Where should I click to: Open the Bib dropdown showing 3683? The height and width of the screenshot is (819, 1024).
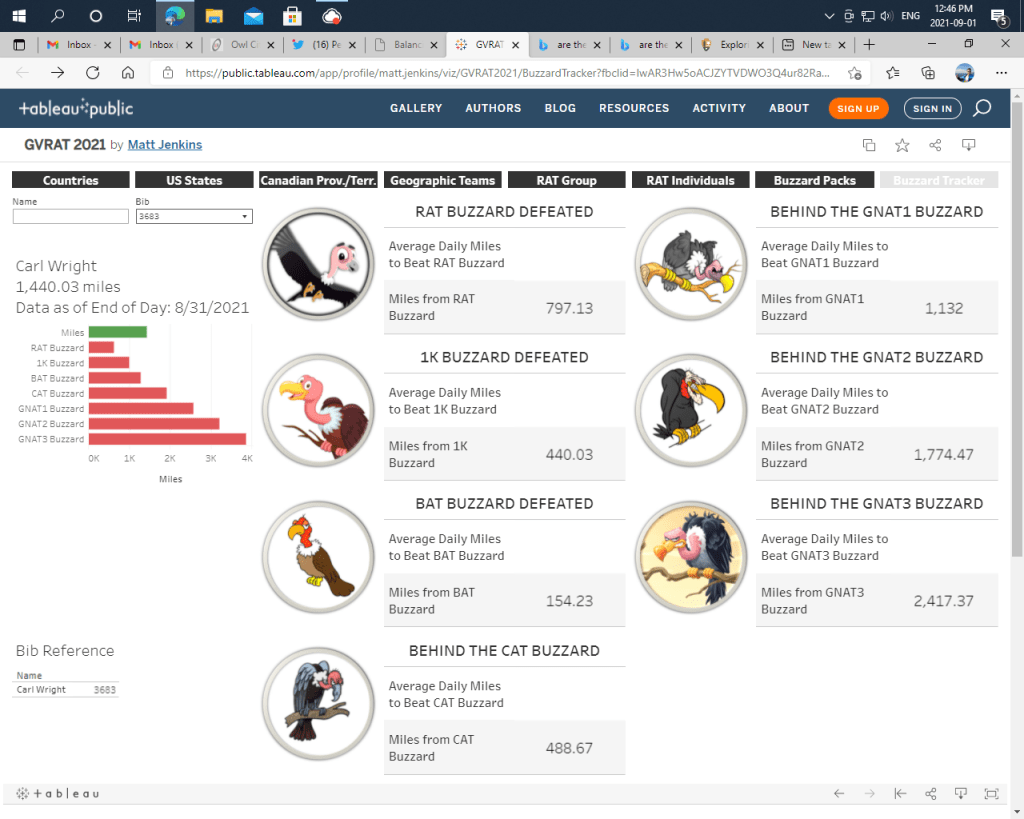pyautogui.click(x=193, y=216)
